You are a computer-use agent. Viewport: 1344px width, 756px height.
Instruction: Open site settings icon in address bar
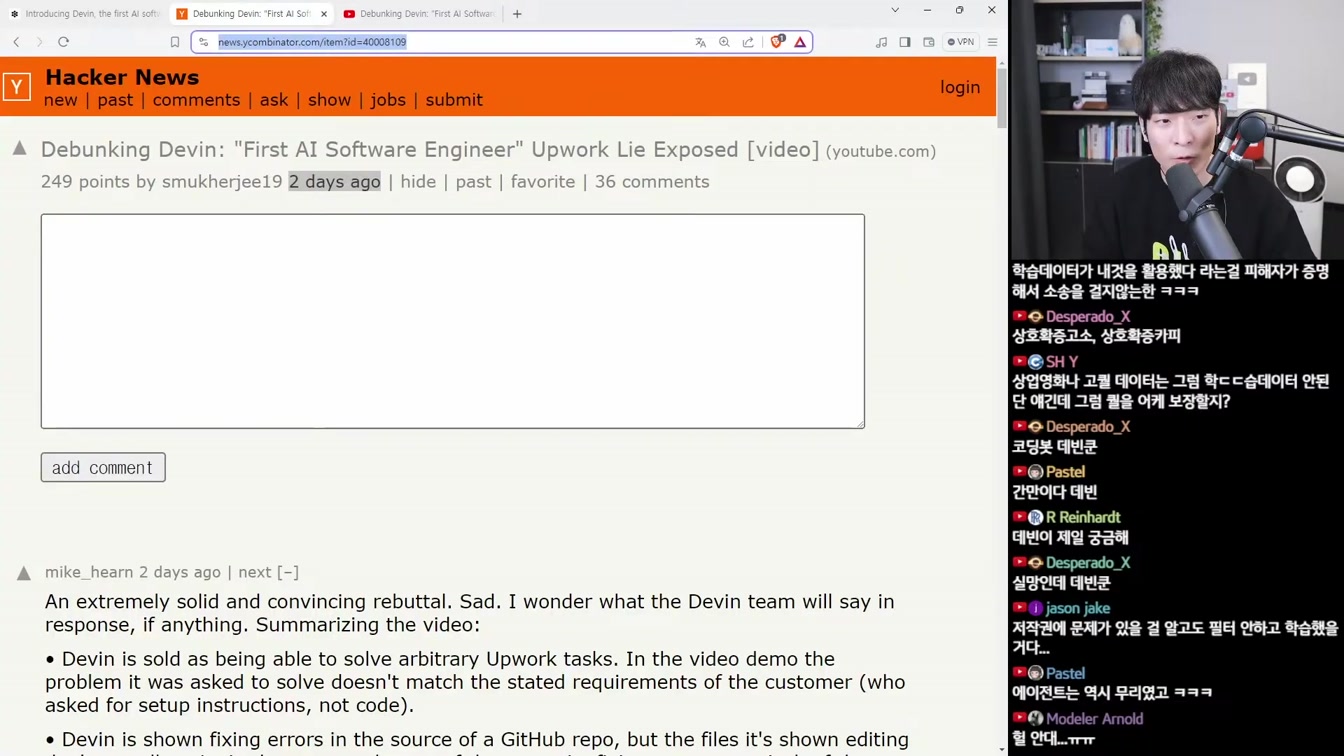[204, 42]
